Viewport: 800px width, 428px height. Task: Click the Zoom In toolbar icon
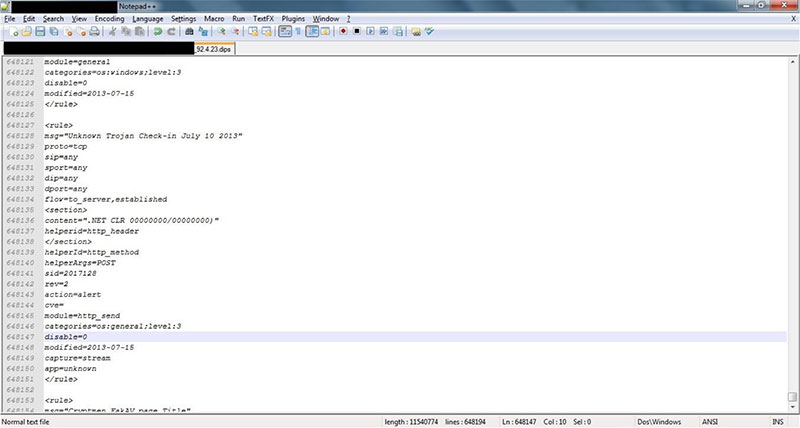coord(221,32)
